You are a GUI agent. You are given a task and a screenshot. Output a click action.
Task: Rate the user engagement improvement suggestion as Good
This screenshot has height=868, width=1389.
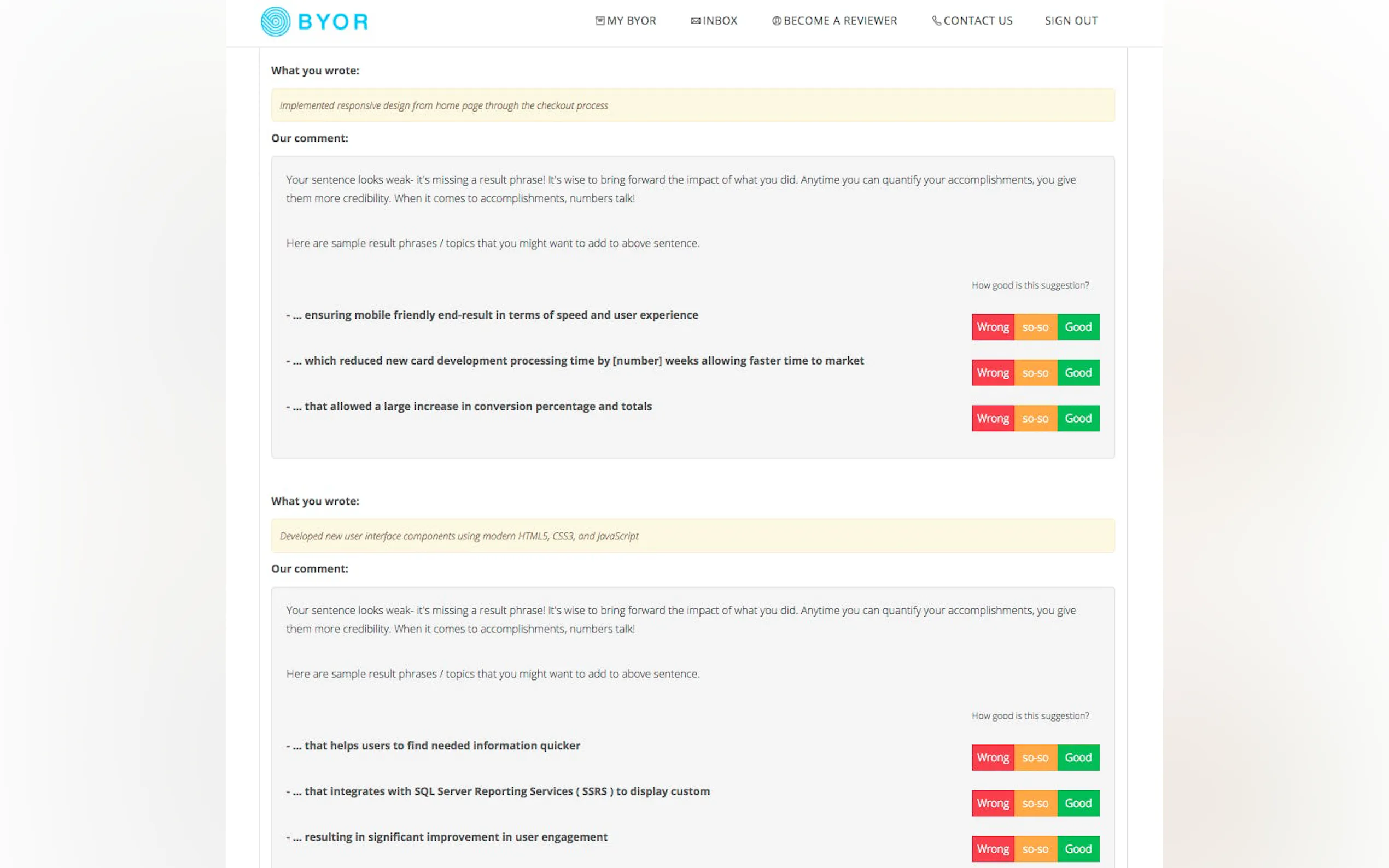(1078, 849)
